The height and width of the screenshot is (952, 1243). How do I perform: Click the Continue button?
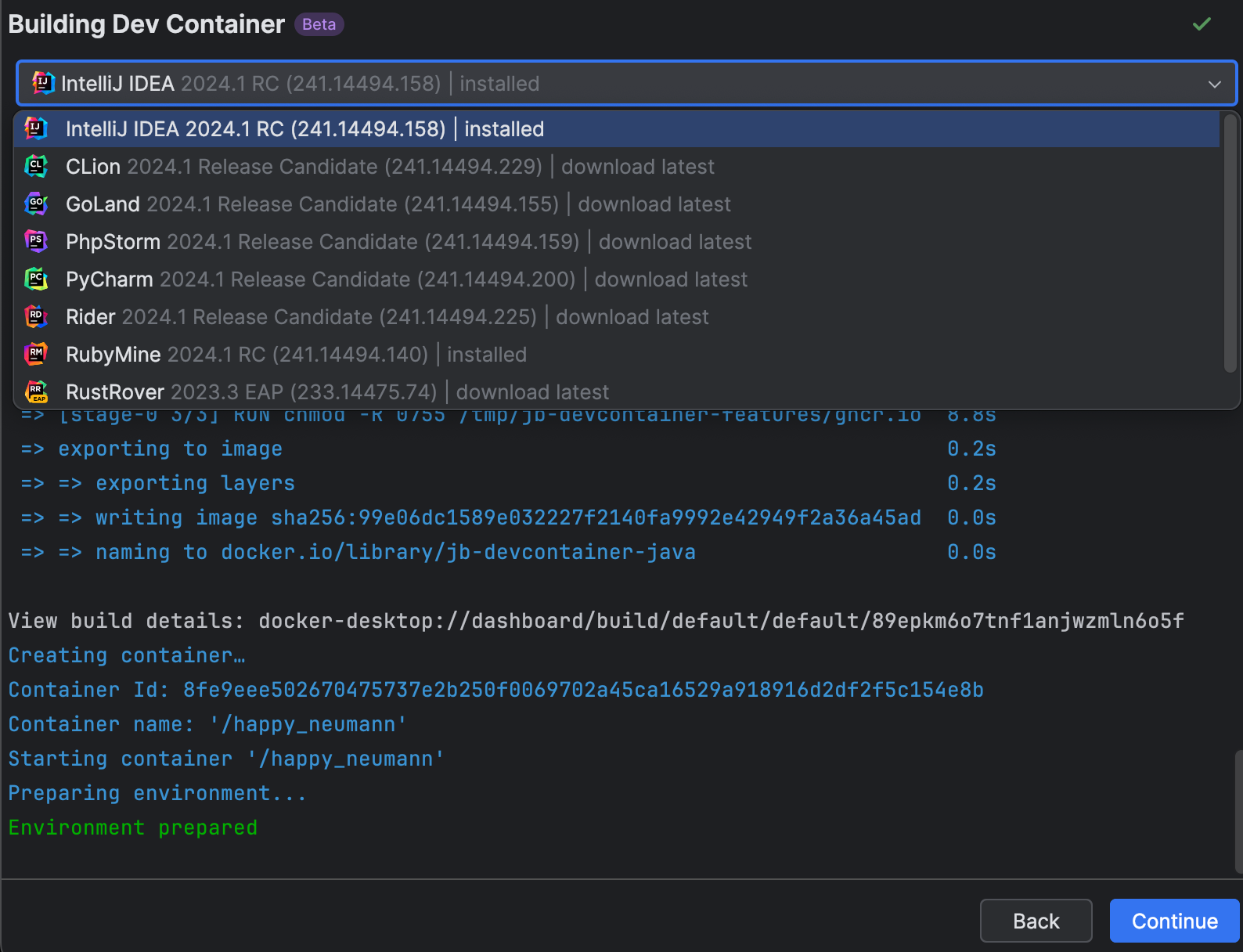(1174, 921)
